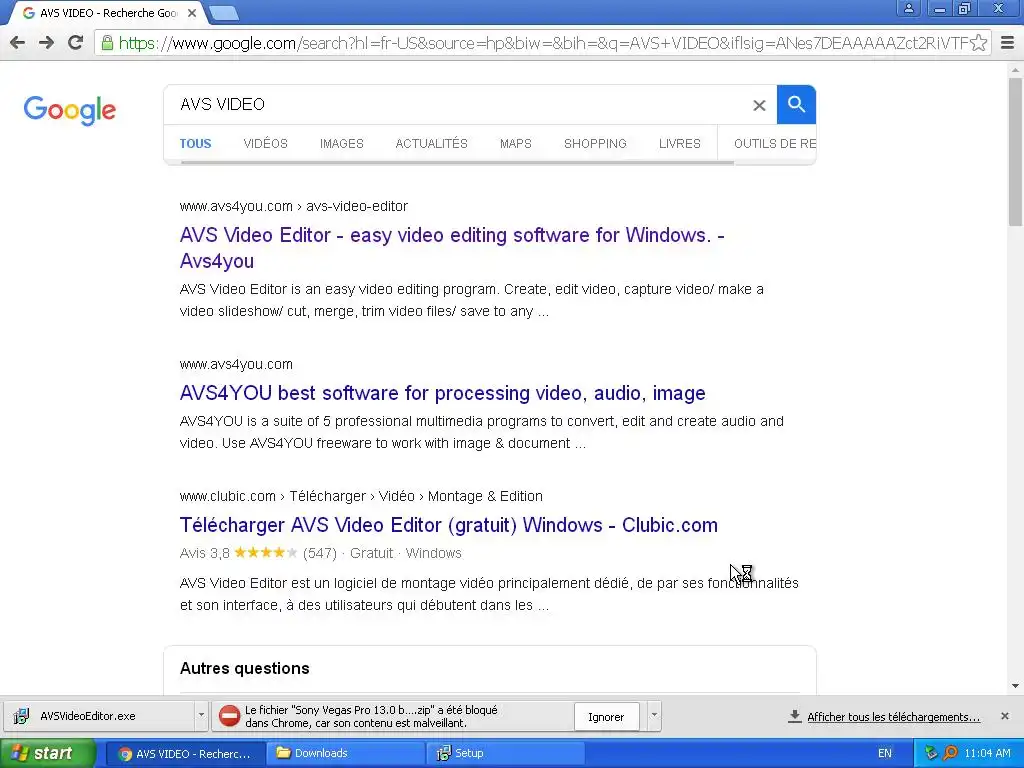Switch to the IMAGES tab
Viewport: 1024px width, 768px height.
(342, 144)
